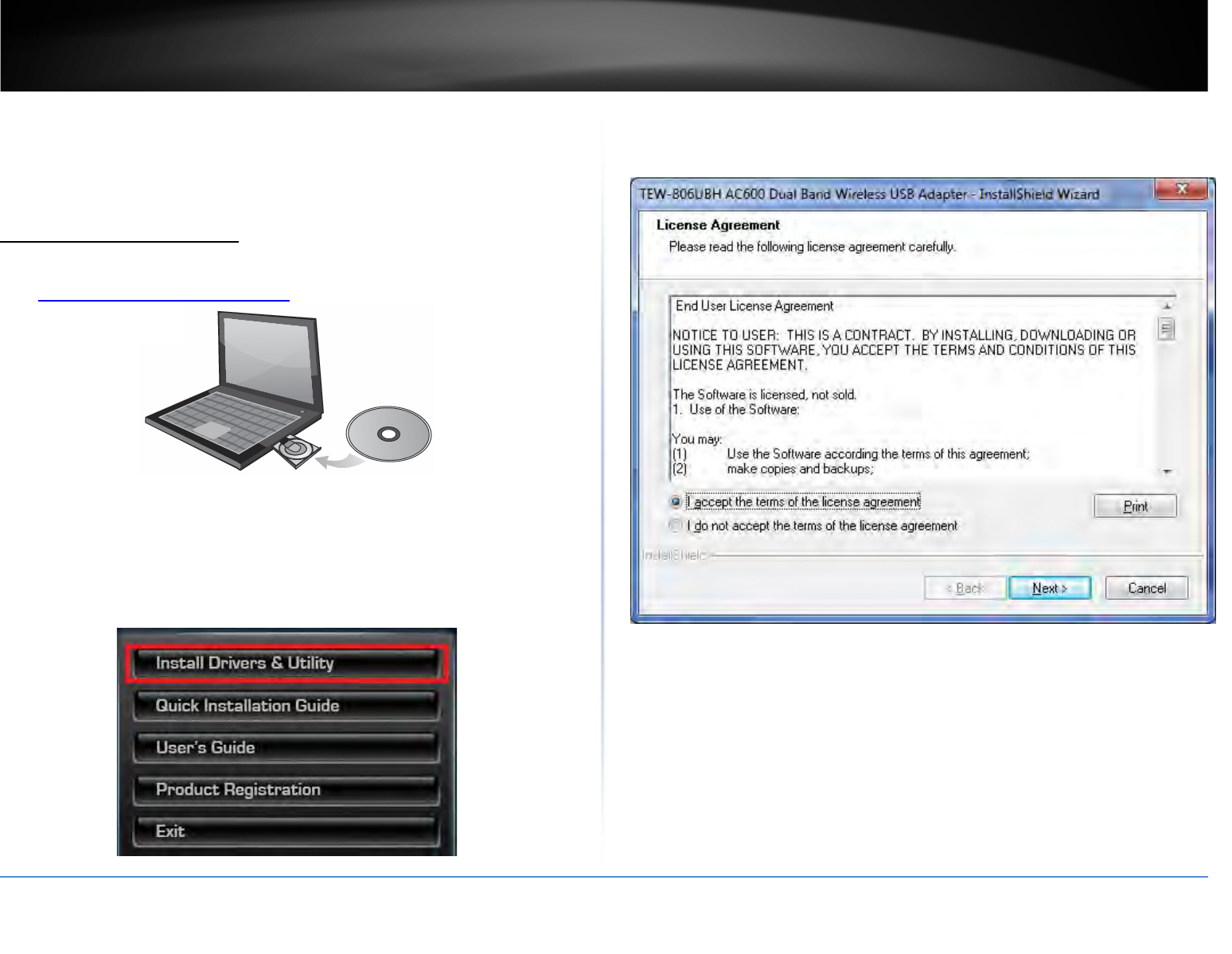Screen dimensions: 1232x954
Task: Click the Back button in the wizard
Action: click(x=965, y=588)
